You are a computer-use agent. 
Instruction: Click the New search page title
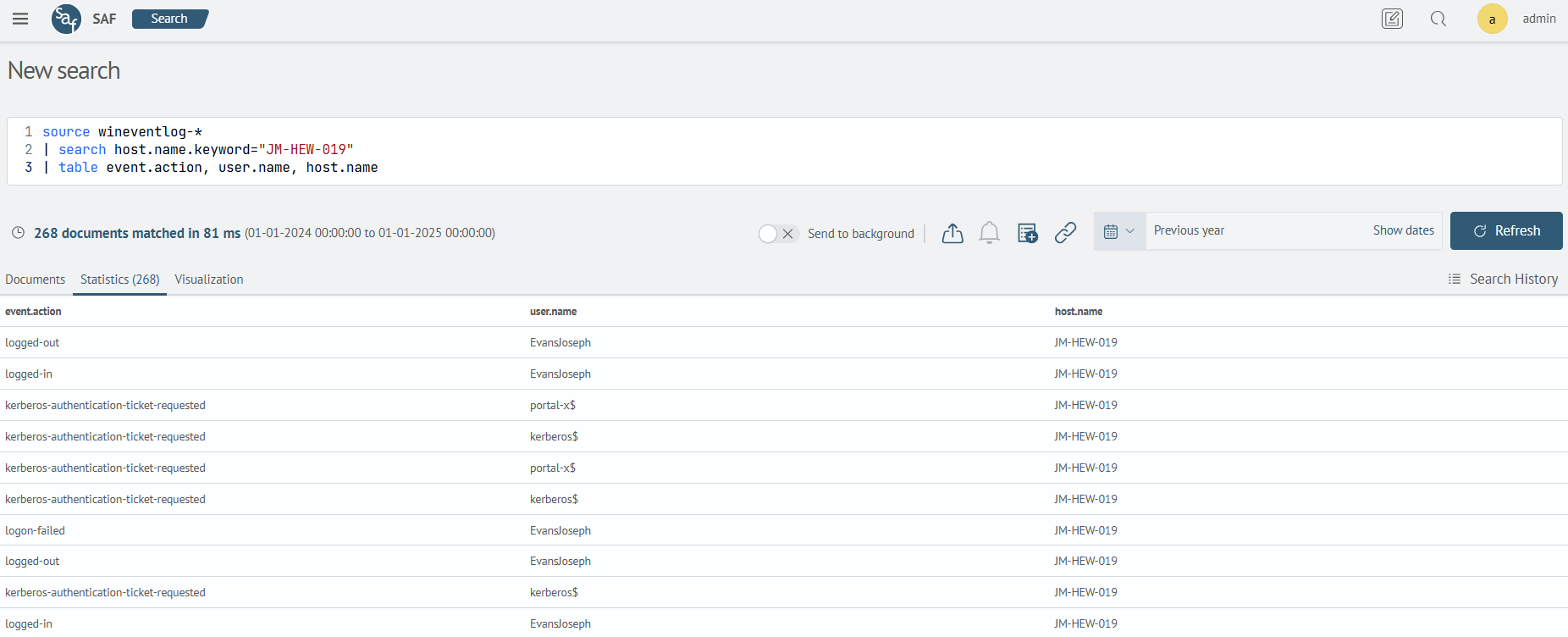tap(63, 70)
